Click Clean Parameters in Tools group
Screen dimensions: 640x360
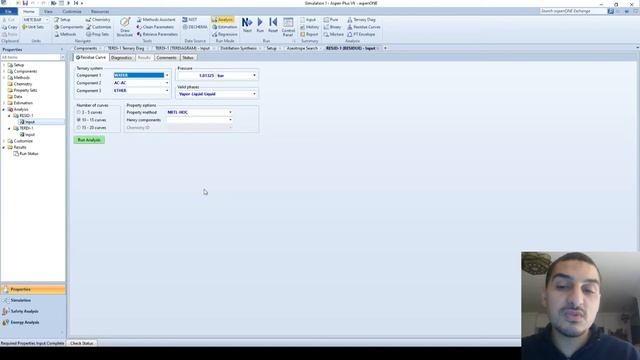pyautogui.click(x=155, y=27)
